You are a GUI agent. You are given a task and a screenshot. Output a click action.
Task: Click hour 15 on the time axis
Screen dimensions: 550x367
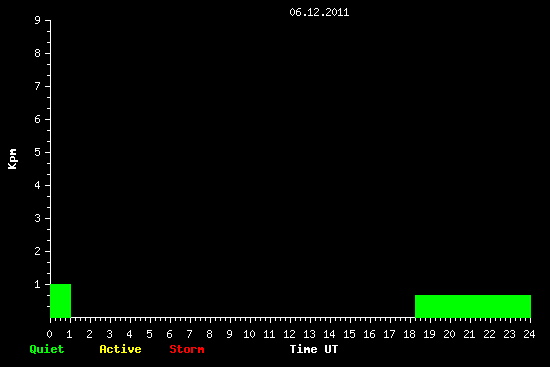point(349,334)
